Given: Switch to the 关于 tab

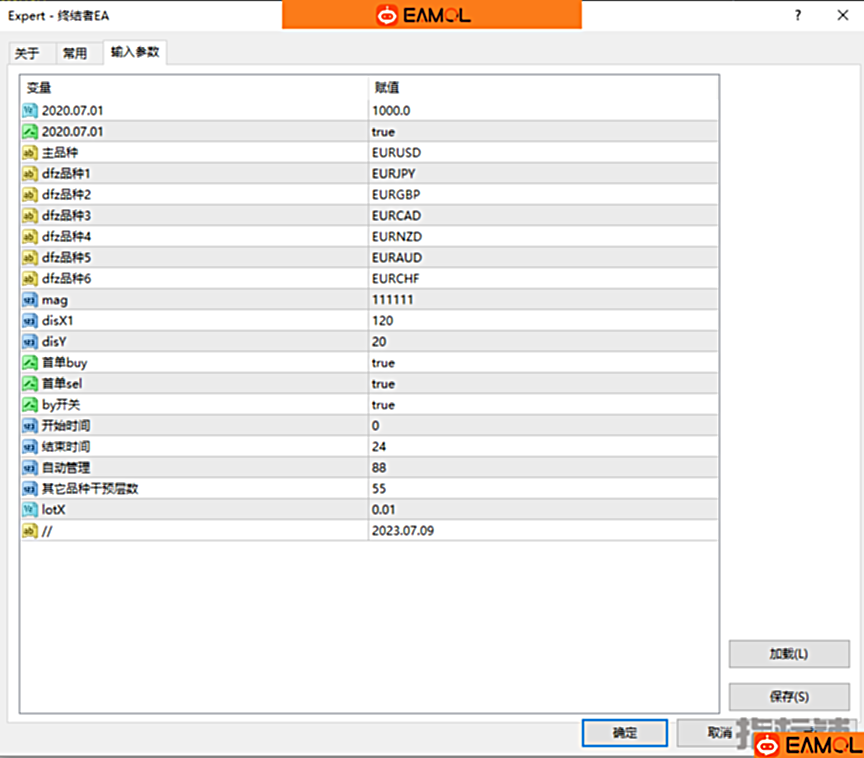Looking at the screenshot, I should coord(28,54).
